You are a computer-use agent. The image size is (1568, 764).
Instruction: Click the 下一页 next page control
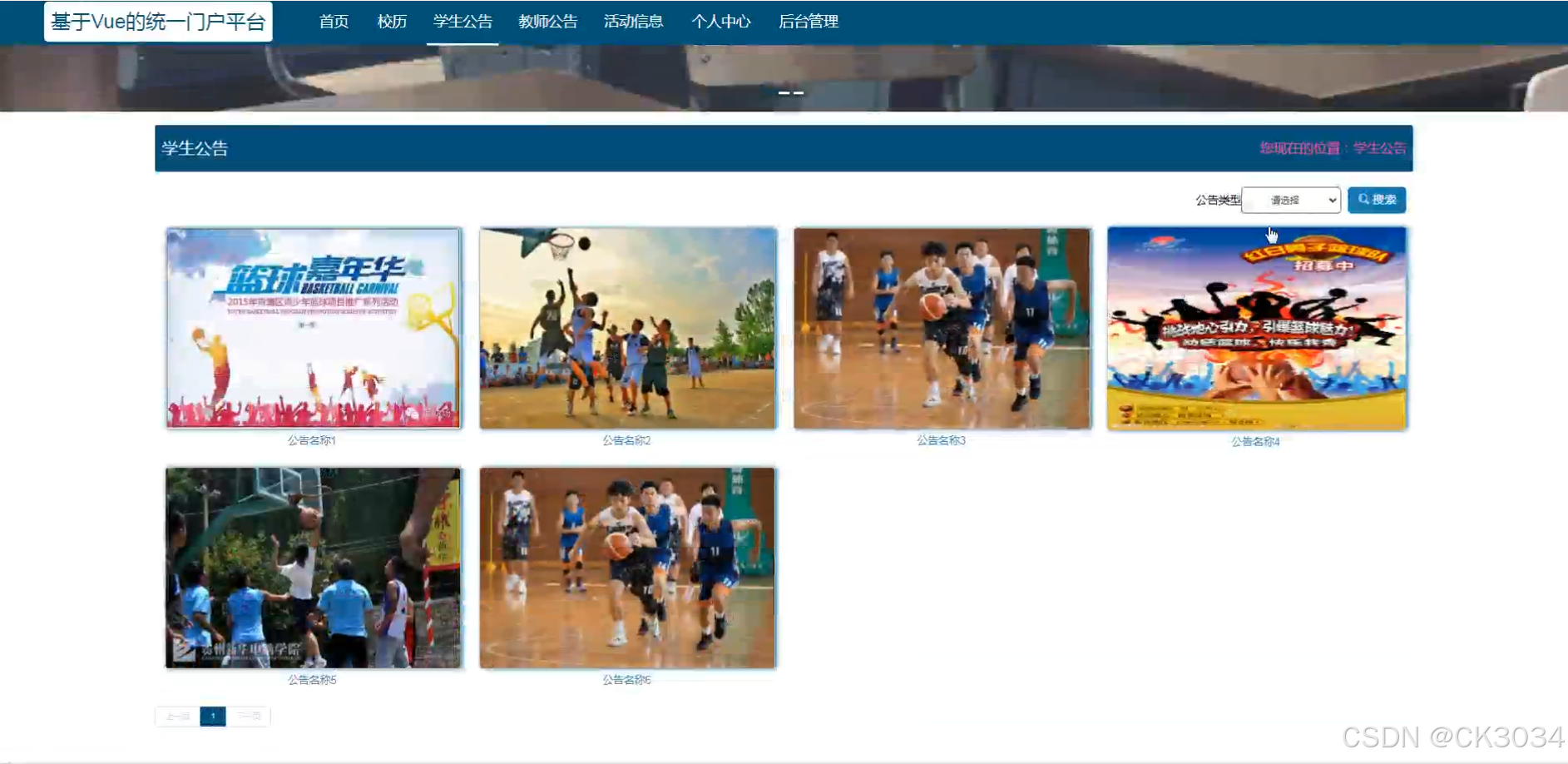(x=250, y=715)
